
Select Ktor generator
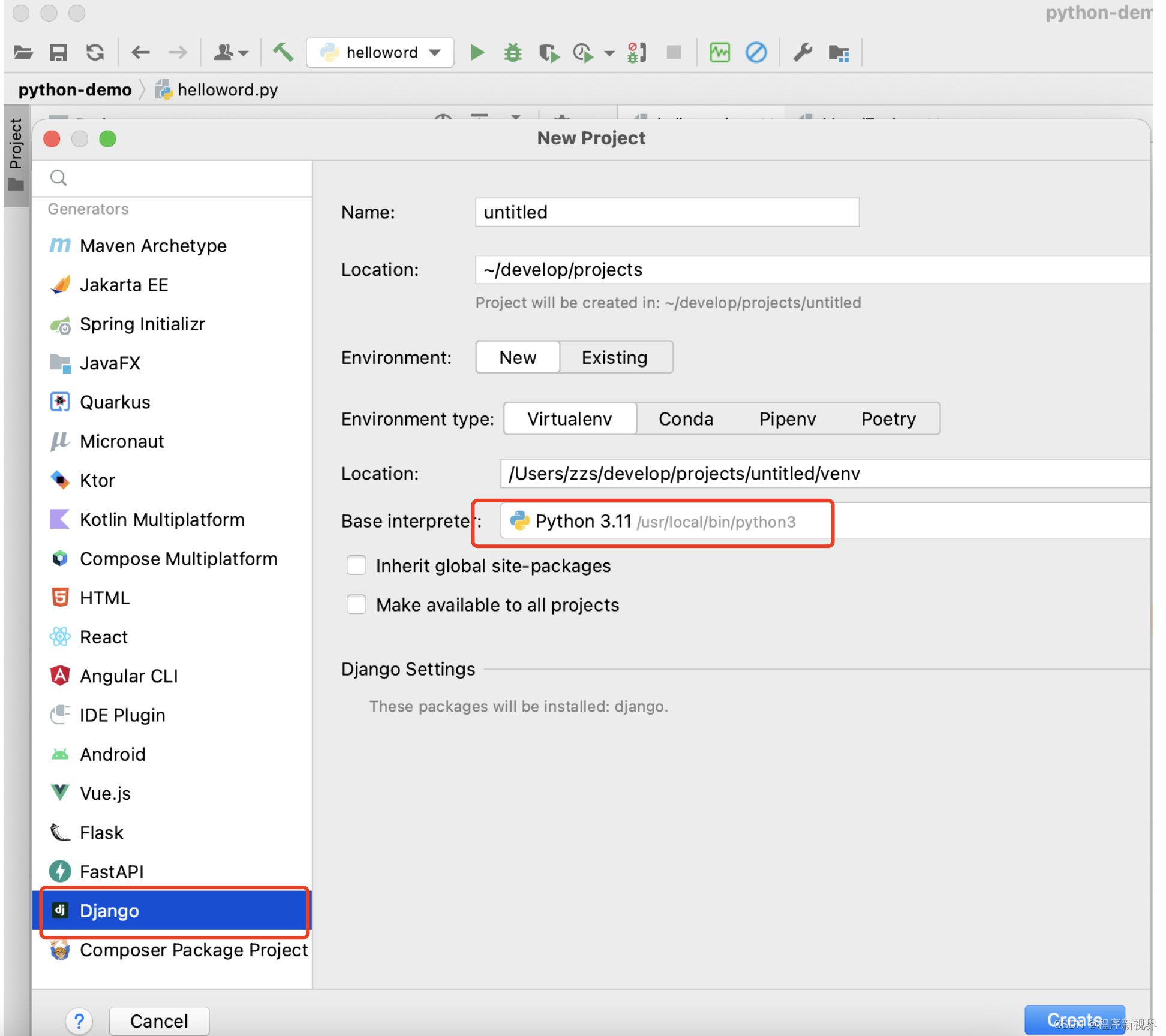172,481
